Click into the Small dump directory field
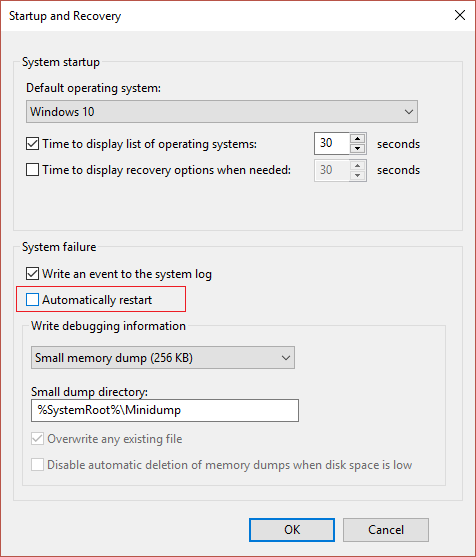 (165, 410)
